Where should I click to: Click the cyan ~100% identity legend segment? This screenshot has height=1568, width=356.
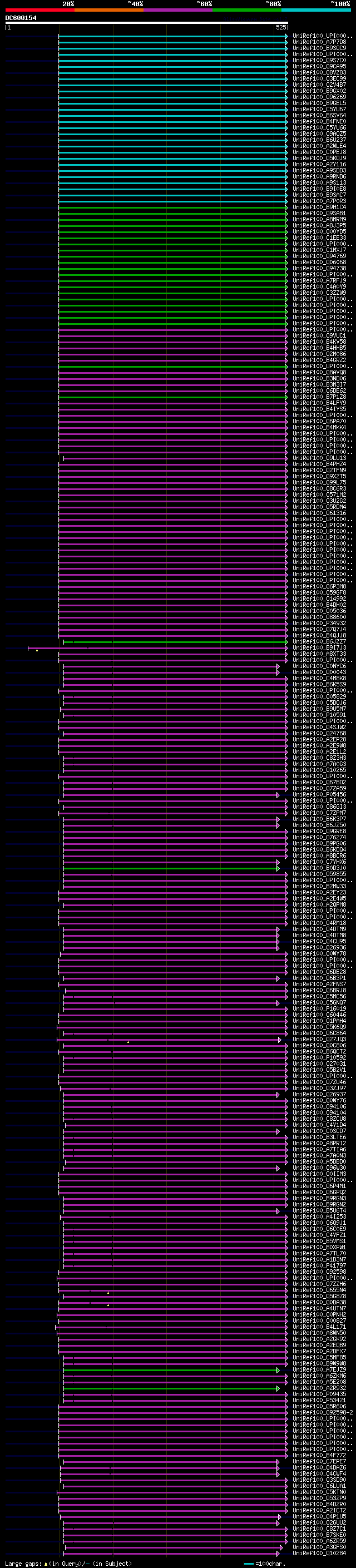[316, 10]
